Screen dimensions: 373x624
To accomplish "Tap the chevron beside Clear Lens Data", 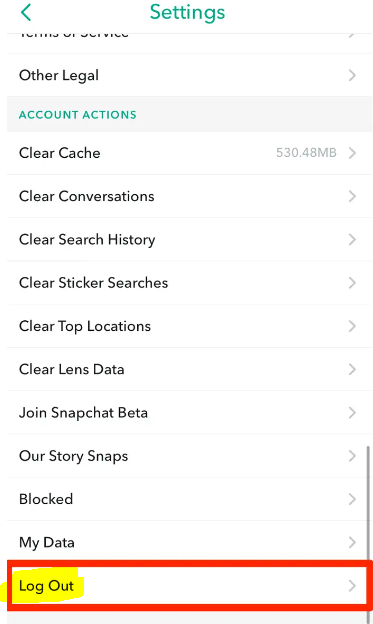I will [x=352, y=369].
